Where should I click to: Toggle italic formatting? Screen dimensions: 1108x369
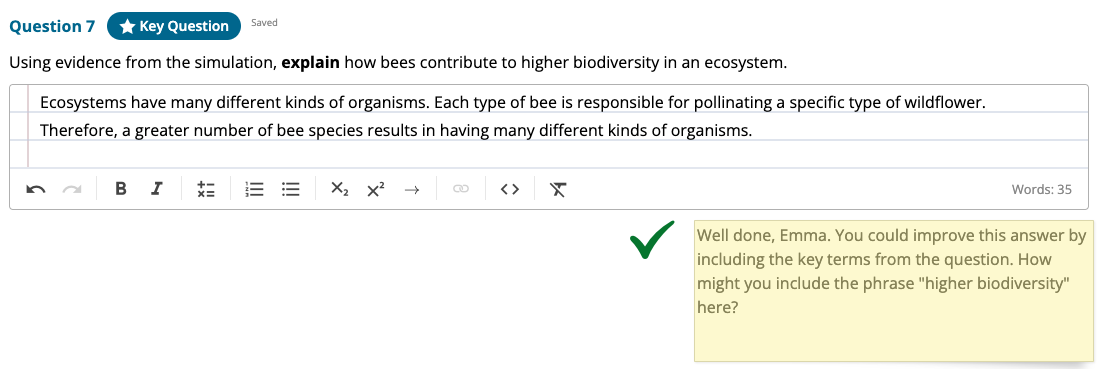[x=157, y=189]
